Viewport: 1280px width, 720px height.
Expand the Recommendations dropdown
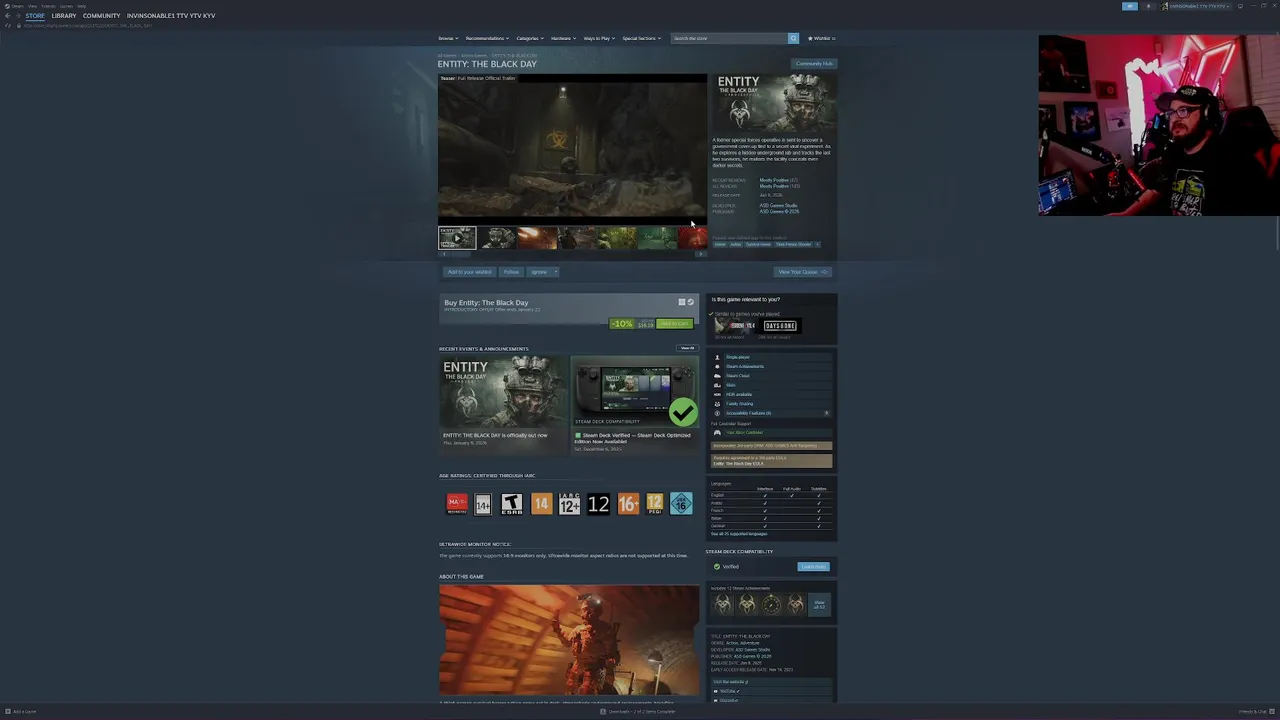click(x=487, y=38)
